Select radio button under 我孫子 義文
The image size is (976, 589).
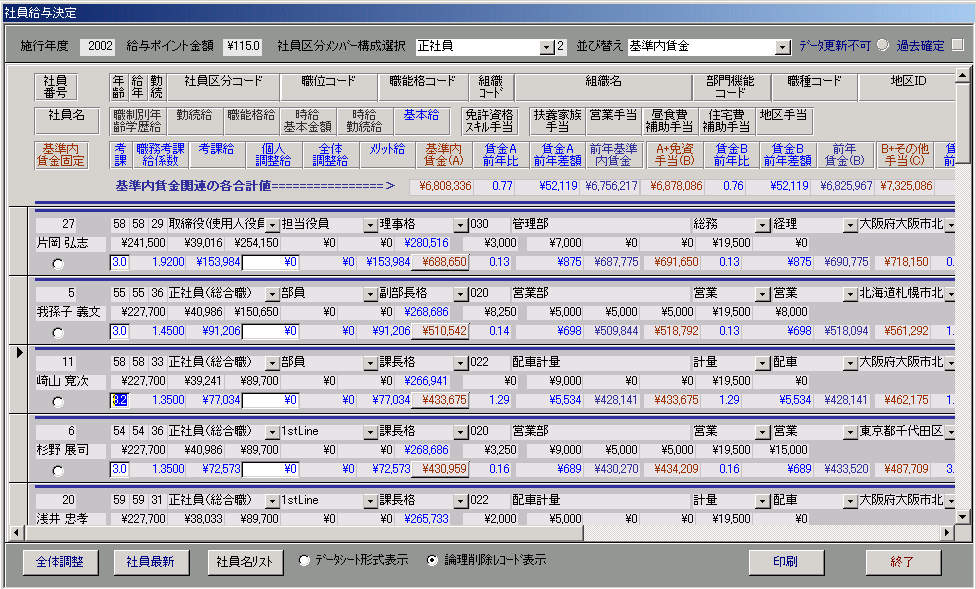pos(58,333)
